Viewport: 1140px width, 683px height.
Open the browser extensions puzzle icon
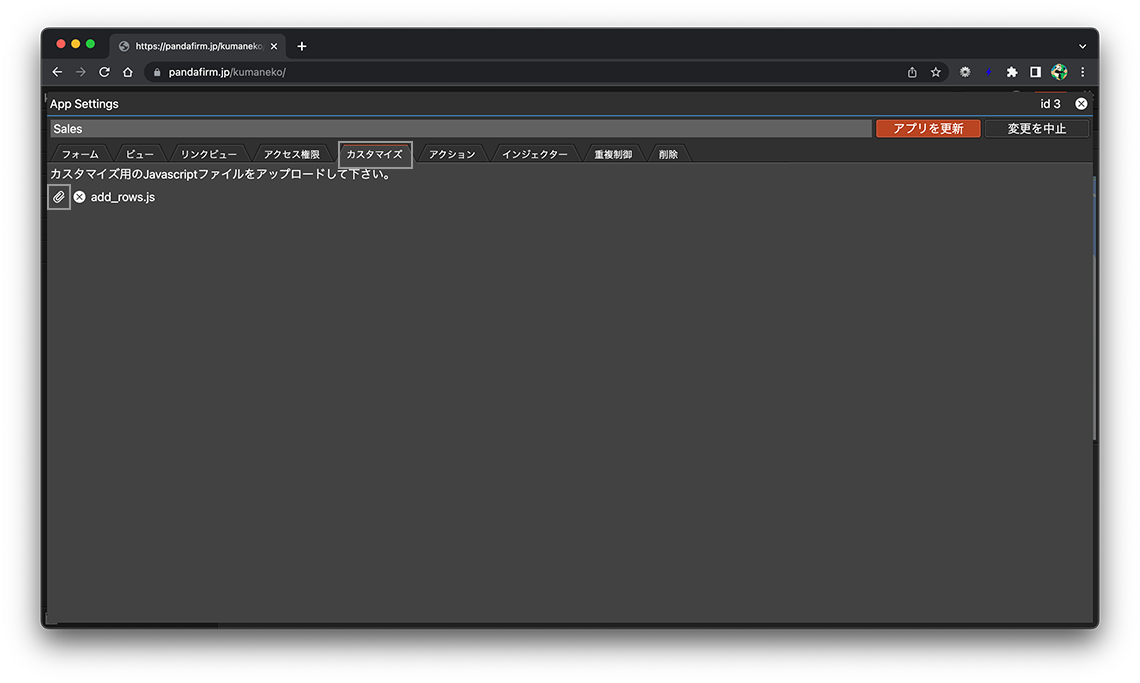point(1012,72)
